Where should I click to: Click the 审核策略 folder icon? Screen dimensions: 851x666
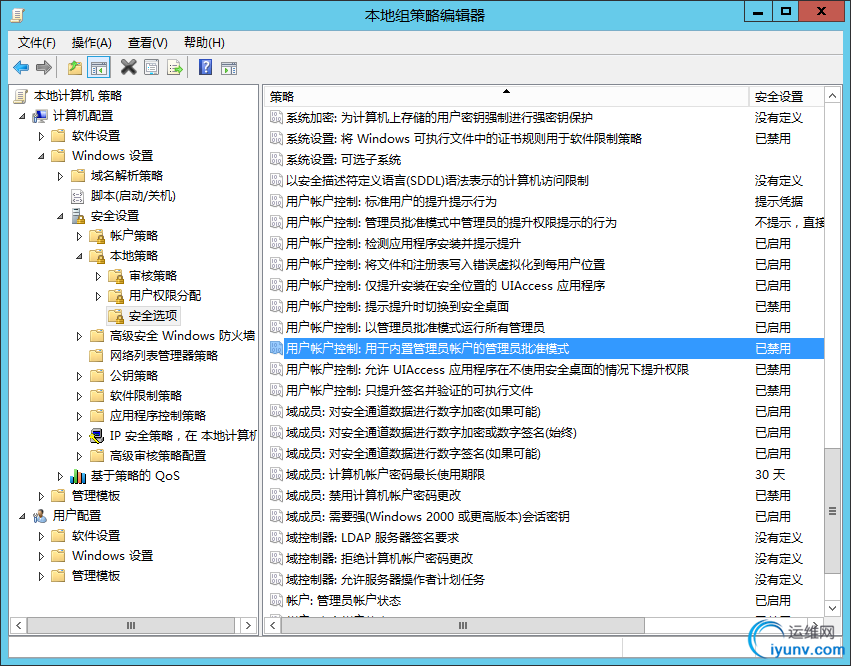116,276
